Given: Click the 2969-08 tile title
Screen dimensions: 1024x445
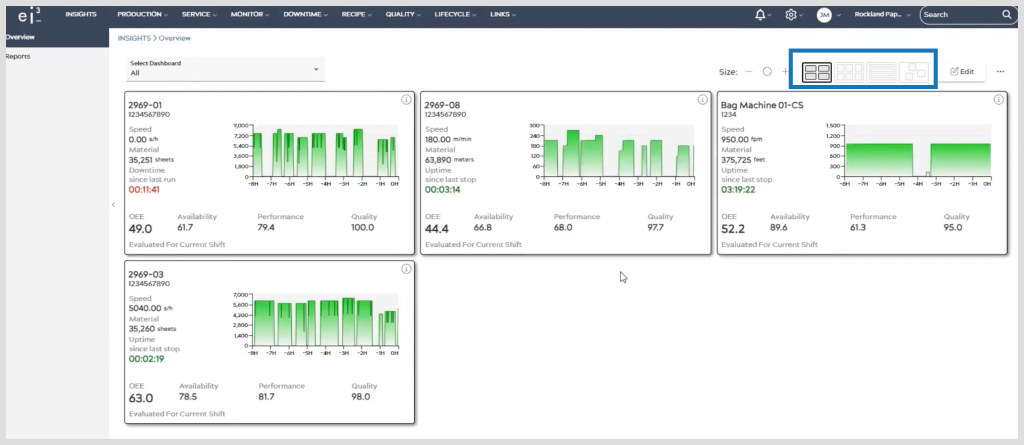Looking at the screenshot, I should [441, 105].
